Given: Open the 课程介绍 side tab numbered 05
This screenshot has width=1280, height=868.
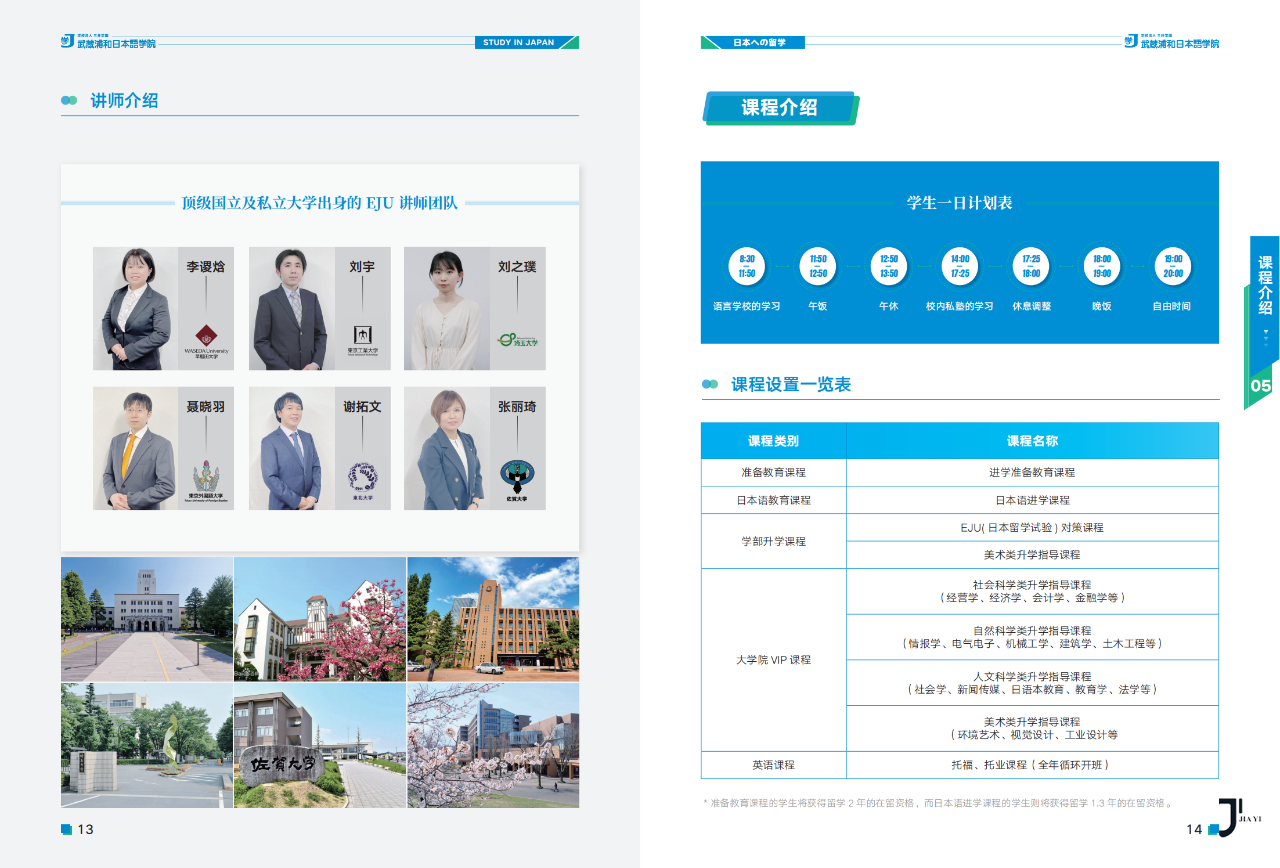Looking at the screenshot, I should [1262, 322].
